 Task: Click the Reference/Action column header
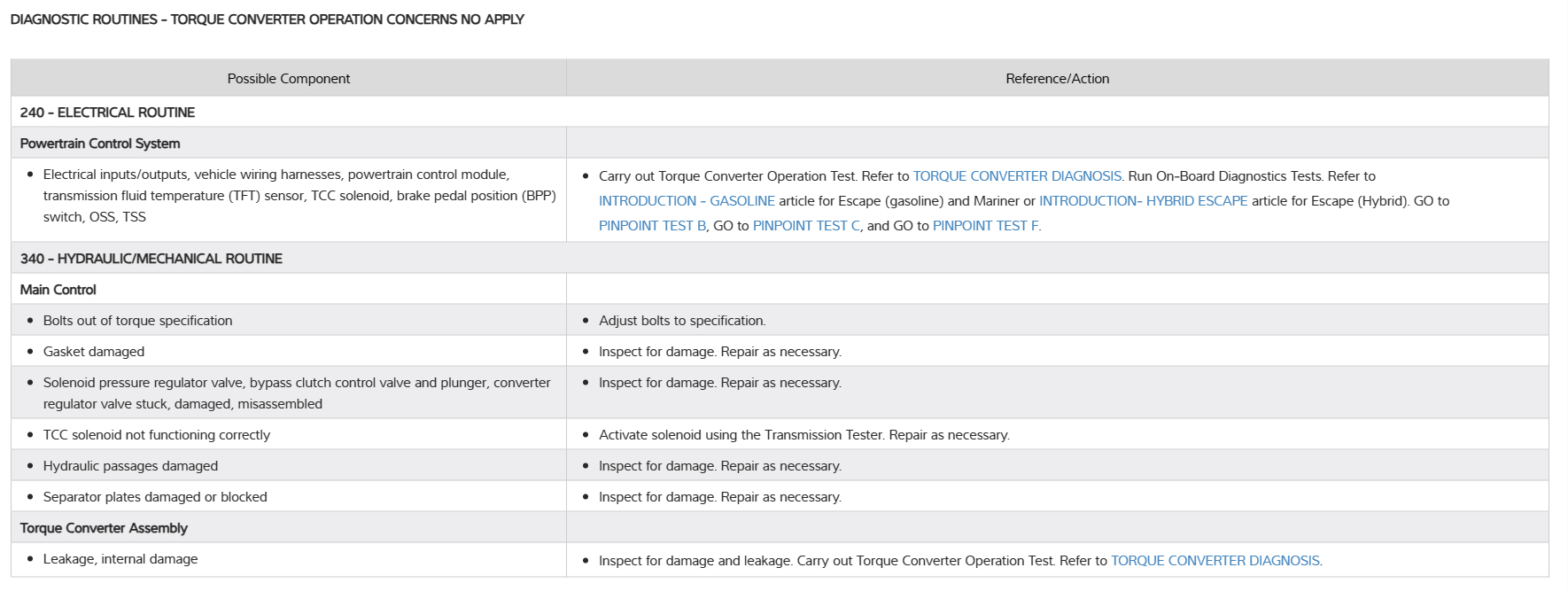coord(1057,79)
